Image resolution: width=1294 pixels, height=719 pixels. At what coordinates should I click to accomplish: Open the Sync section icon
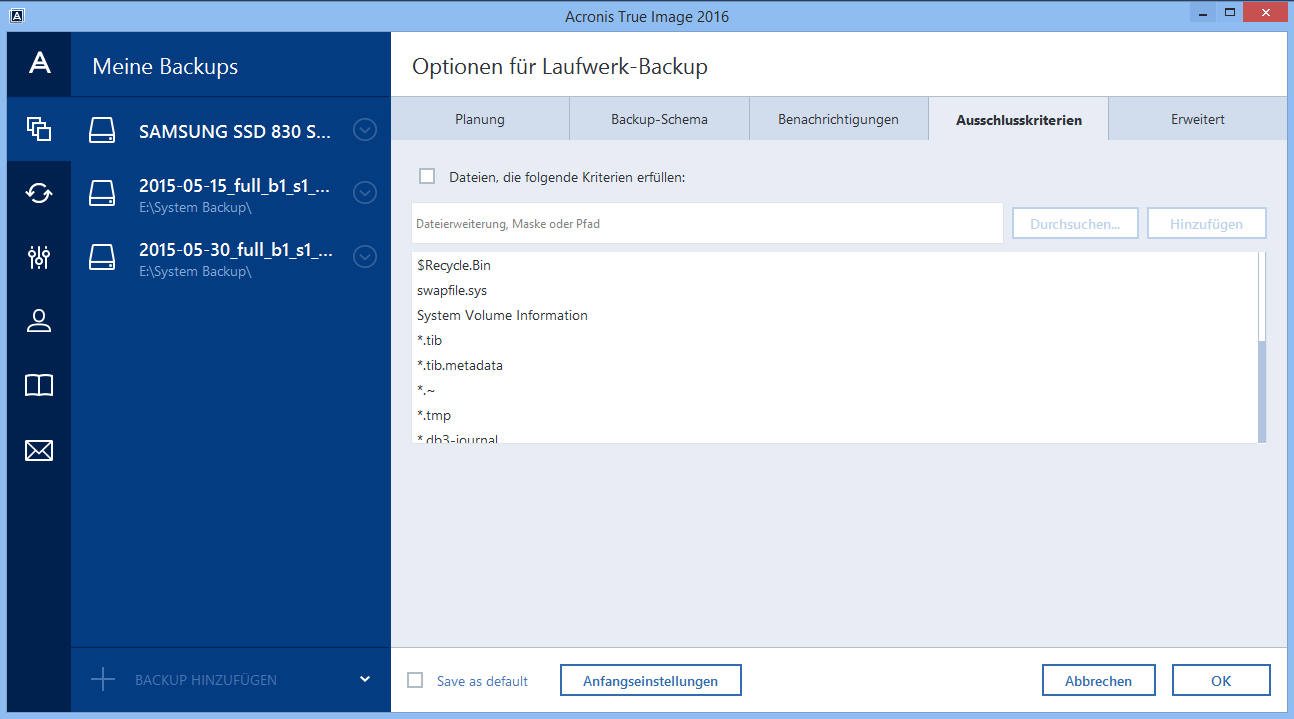[39, 193]
